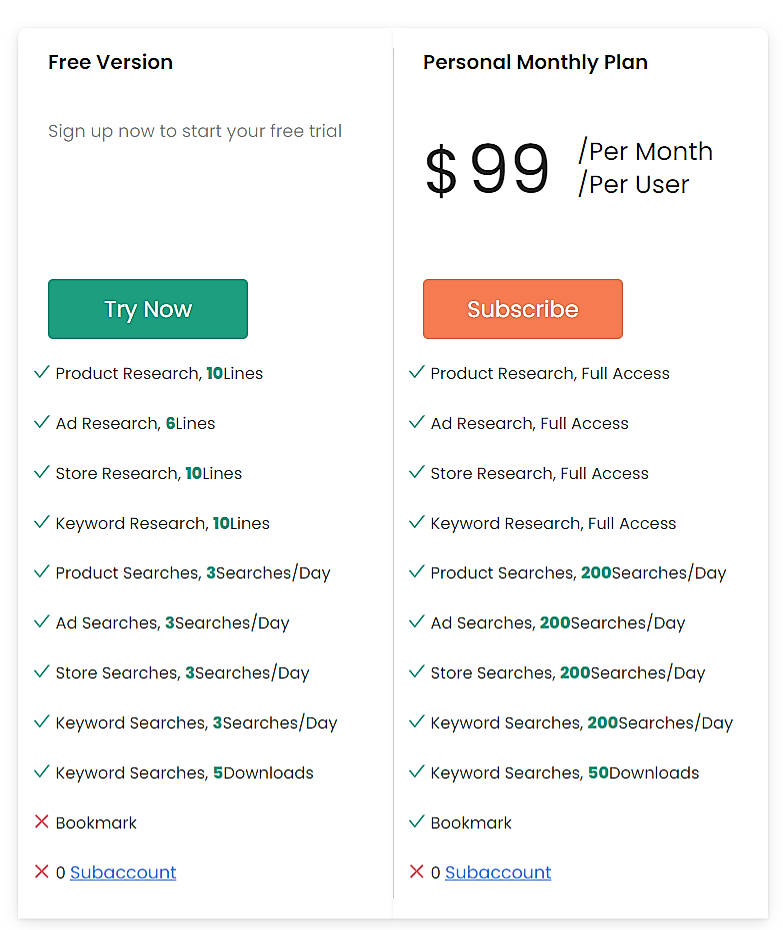The height and width of the screenshot is (930, 783).
Task: Click the check beside Product Searches, 200 Searches/Day
Action: (416, 572)
